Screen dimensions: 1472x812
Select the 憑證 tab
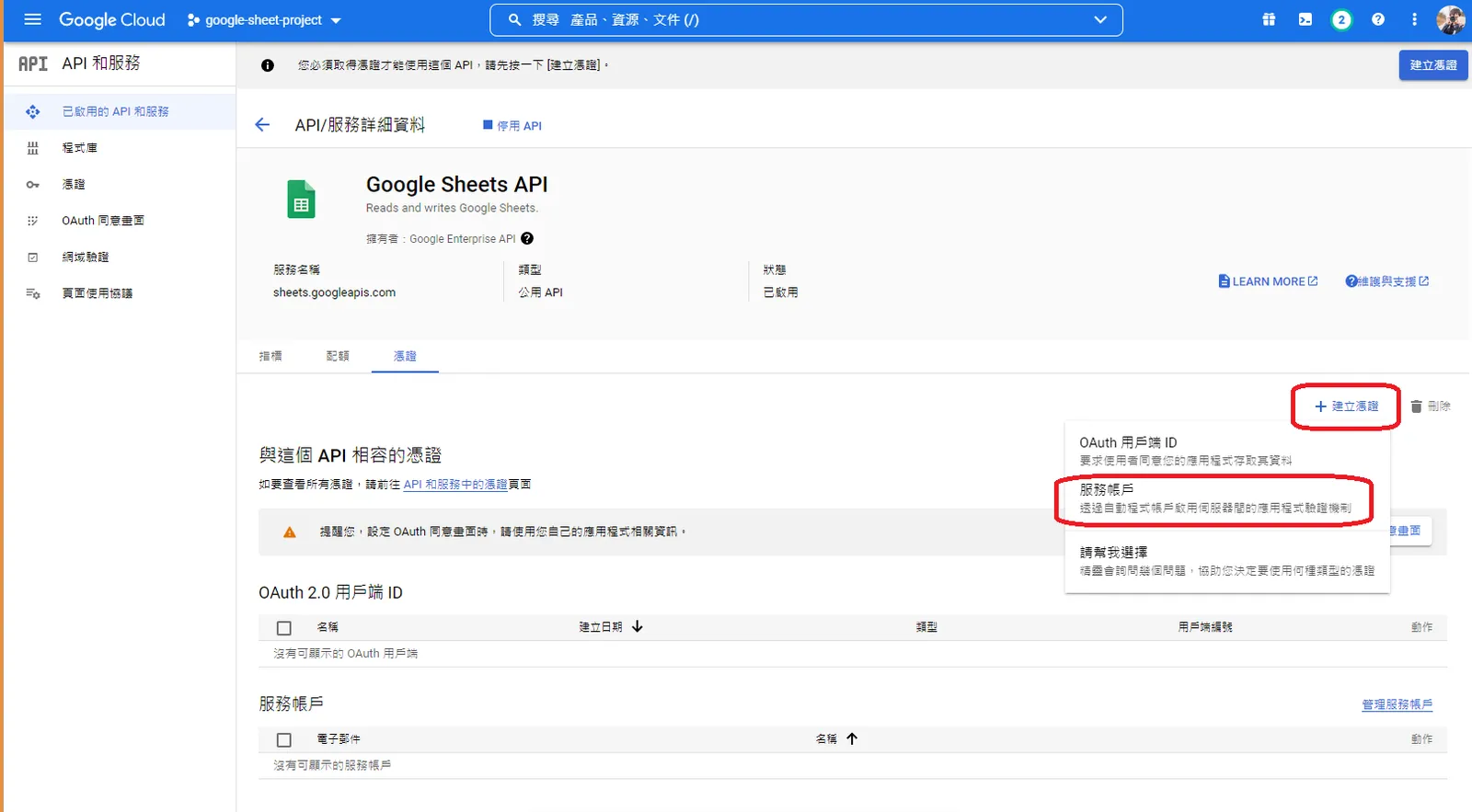click(405, 356)
